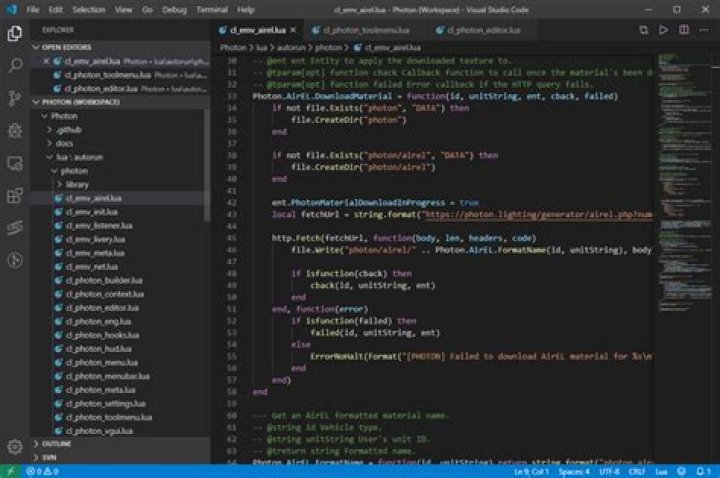Viewport: 720px width, 478px height.
Task: Open the Go menu
Action: coord(147,10)
